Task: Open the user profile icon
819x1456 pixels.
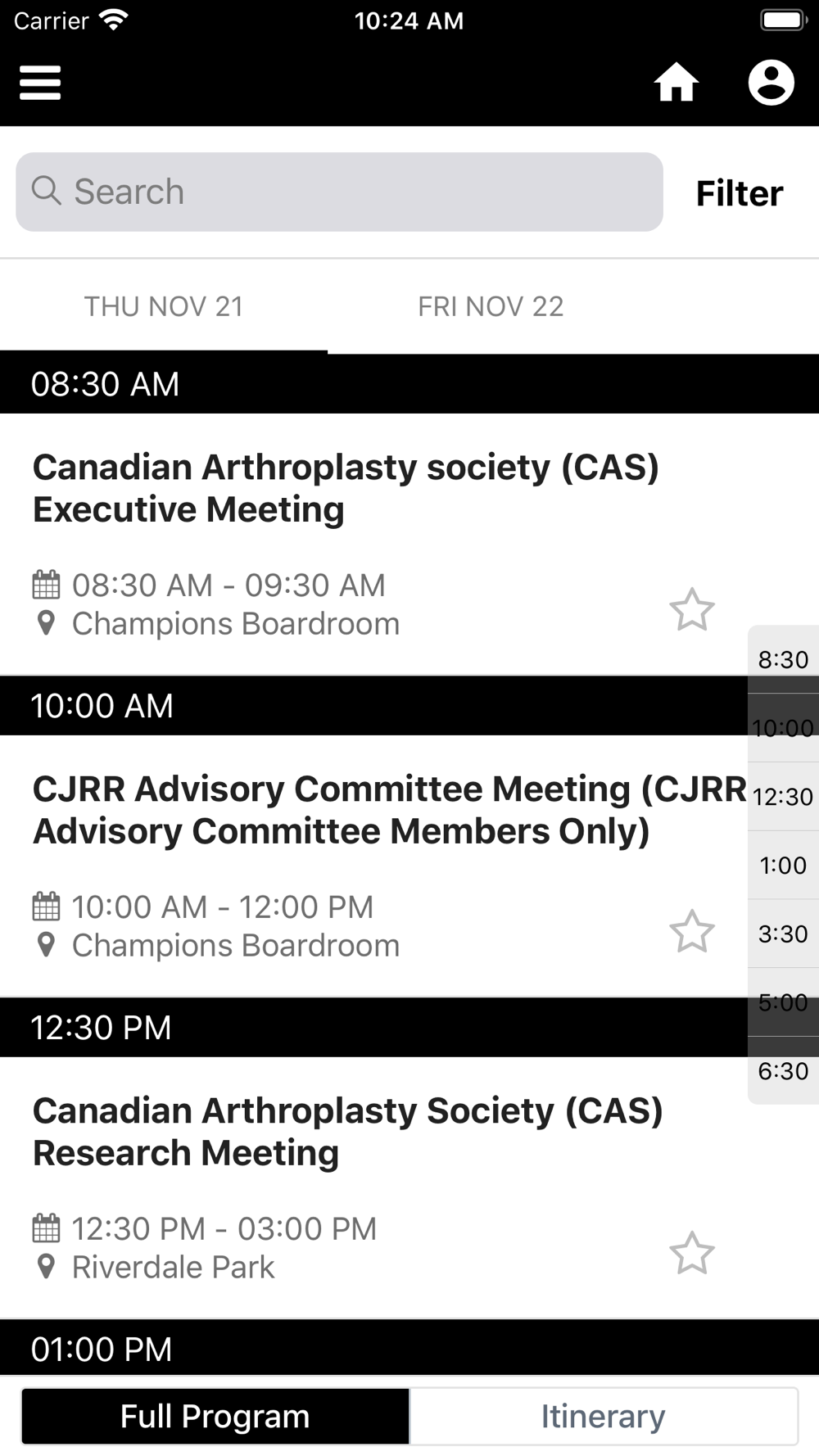Action: [x=771, y=83]
